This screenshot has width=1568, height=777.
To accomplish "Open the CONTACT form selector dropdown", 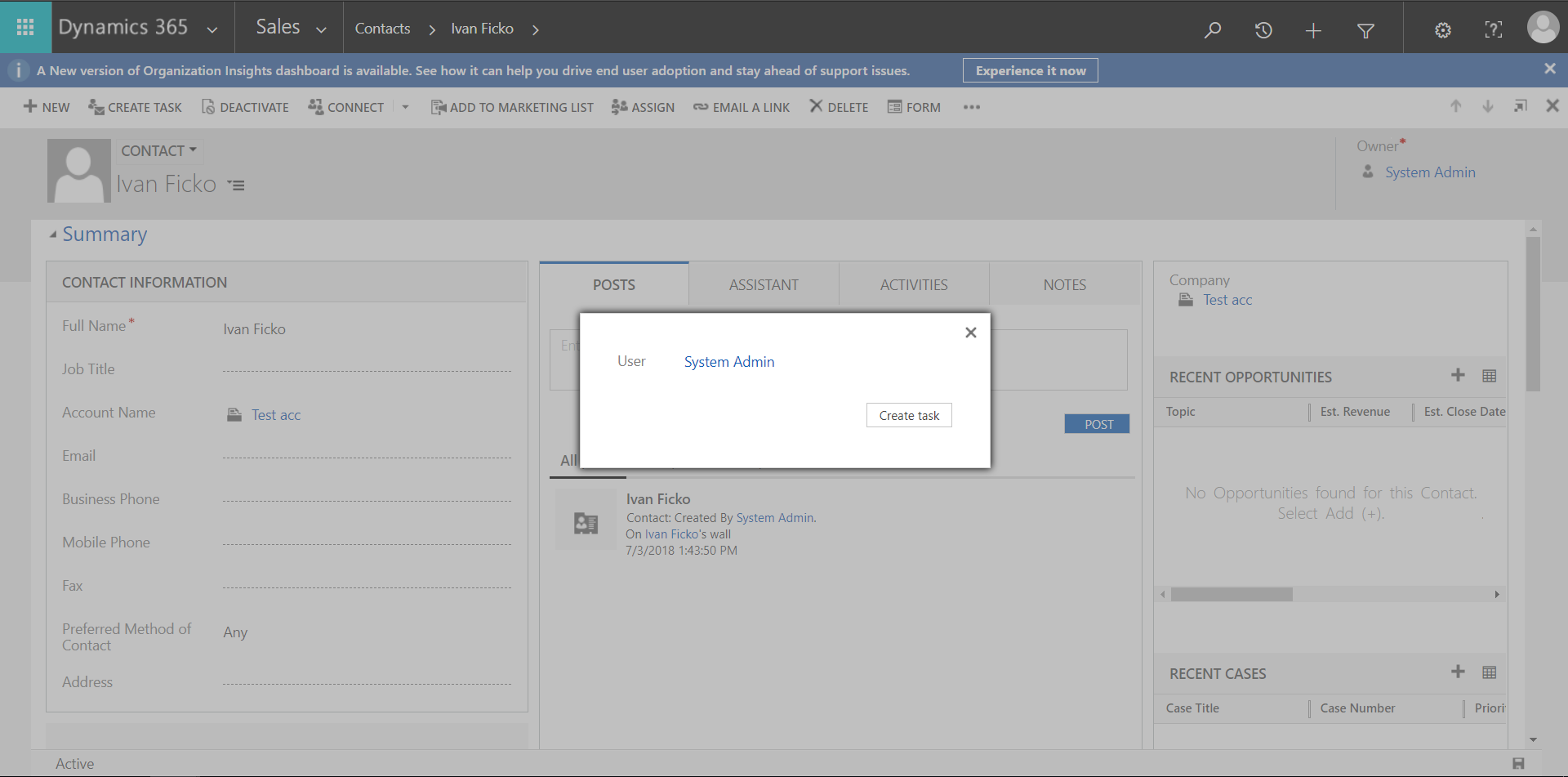I will click(x=159, y=150).
